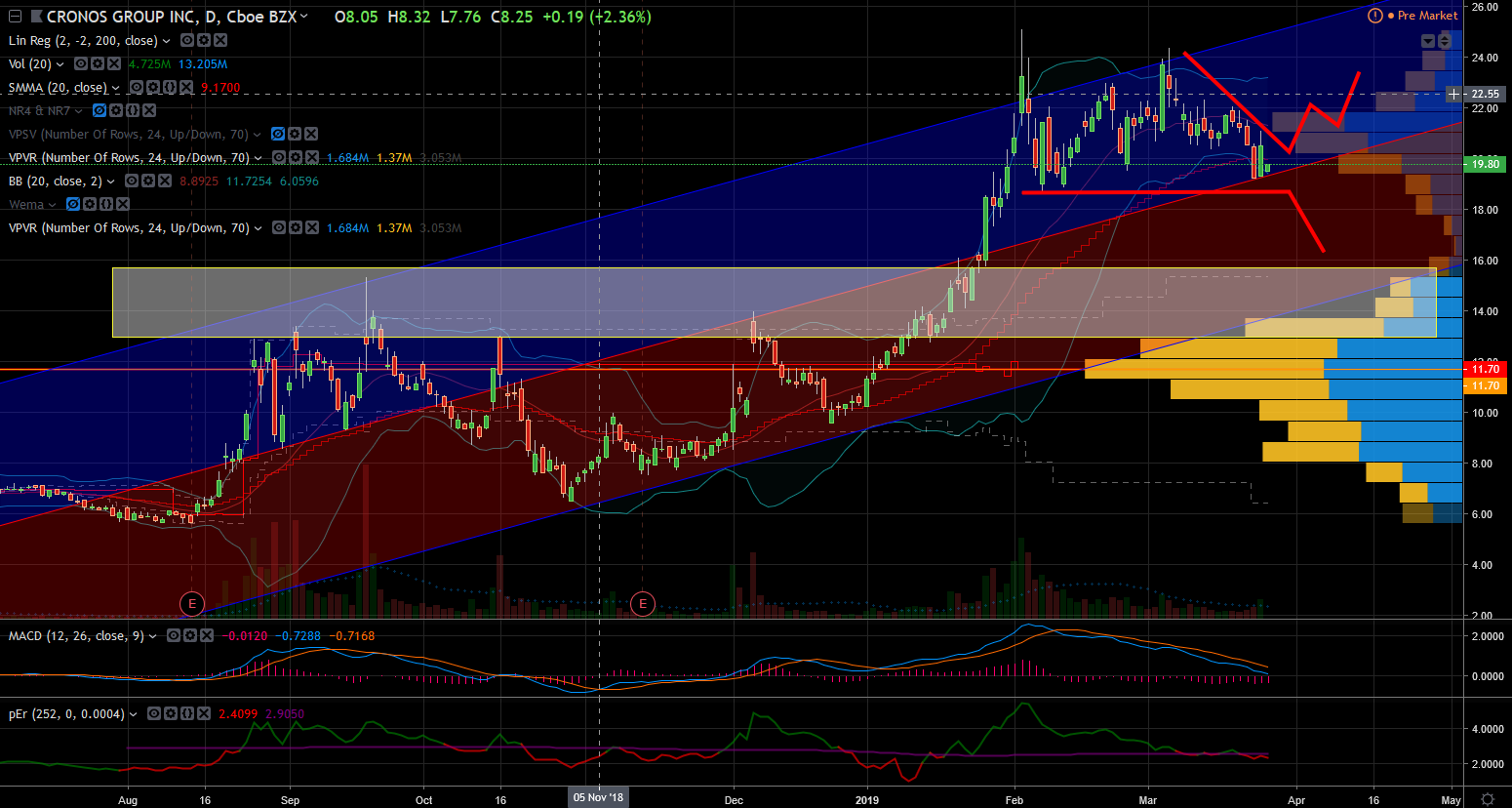Image resolution: width=1512 pixels, height=808 pixels.
Task: Click the 05 Nov '18 date label
Action: (x=598, y=797)
